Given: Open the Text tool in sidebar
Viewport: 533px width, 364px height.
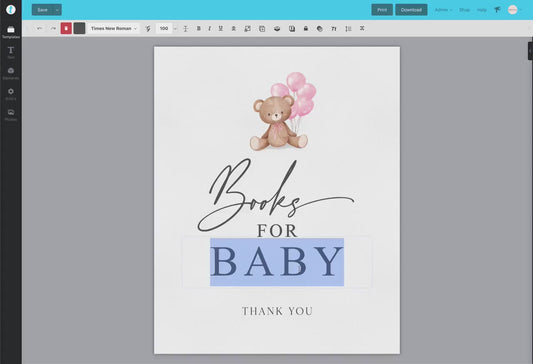Looking at the screenshot, I should point(11,53).
